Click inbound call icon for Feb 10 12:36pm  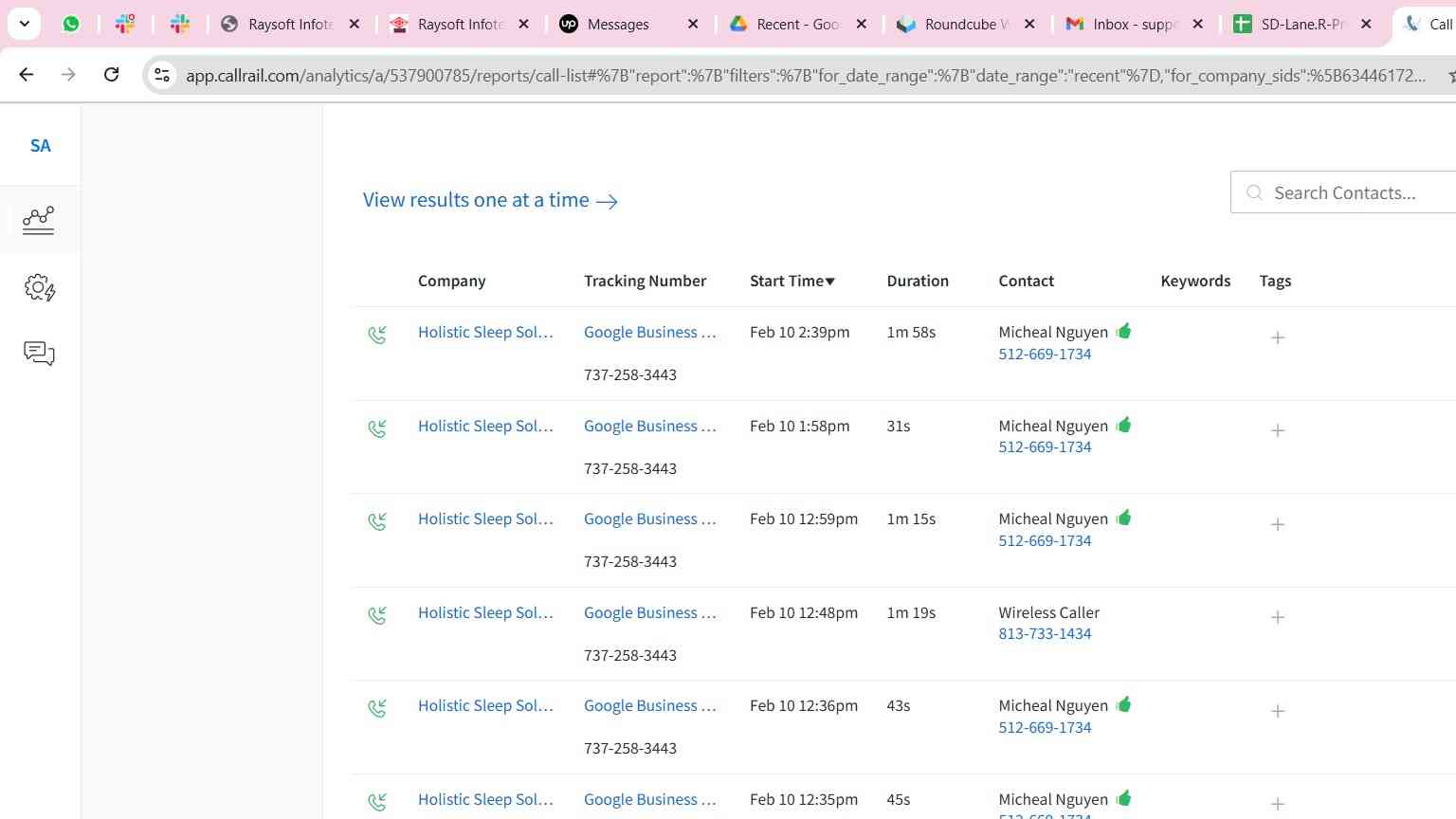click(377, 708)
